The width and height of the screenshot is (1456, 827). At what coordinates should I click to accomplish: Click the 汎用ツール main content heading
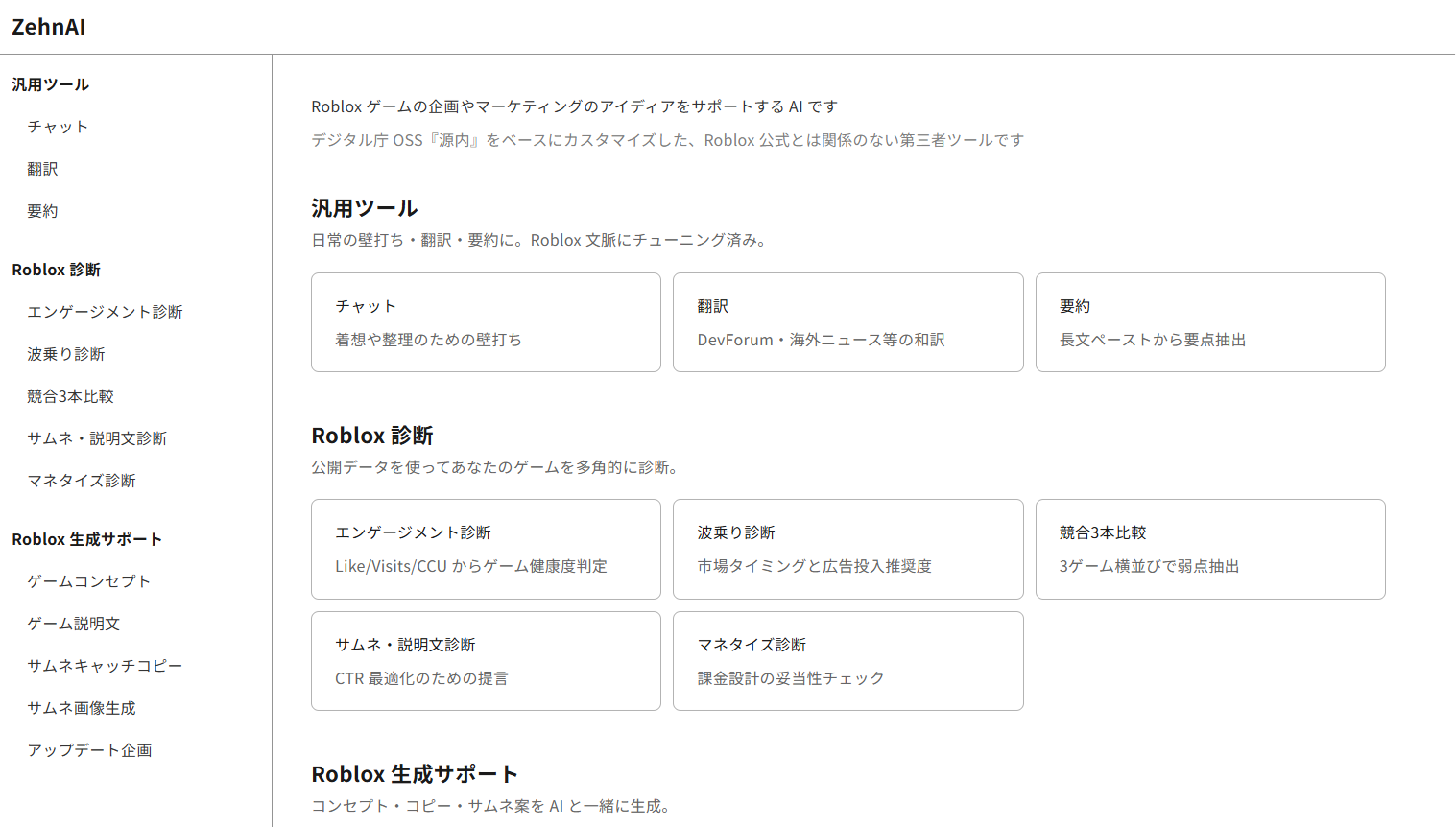click(x=365, y=208)
